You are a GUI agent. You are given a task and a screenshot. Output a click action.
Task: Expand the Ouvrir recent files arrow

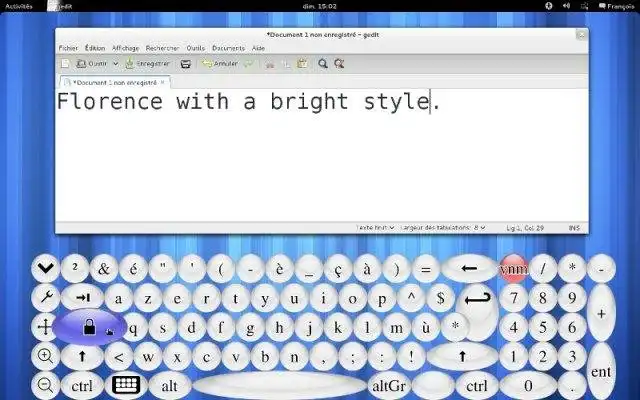click(x=116, y=64)
